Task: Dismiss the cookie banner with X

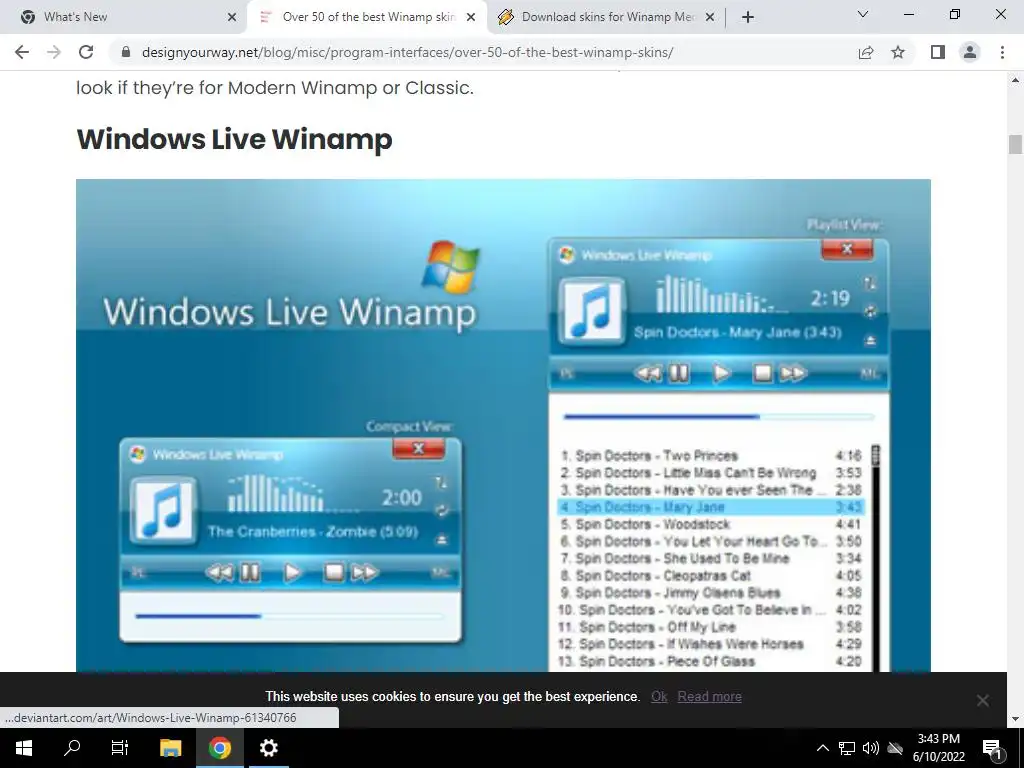Action: click(x=982, y=700)
